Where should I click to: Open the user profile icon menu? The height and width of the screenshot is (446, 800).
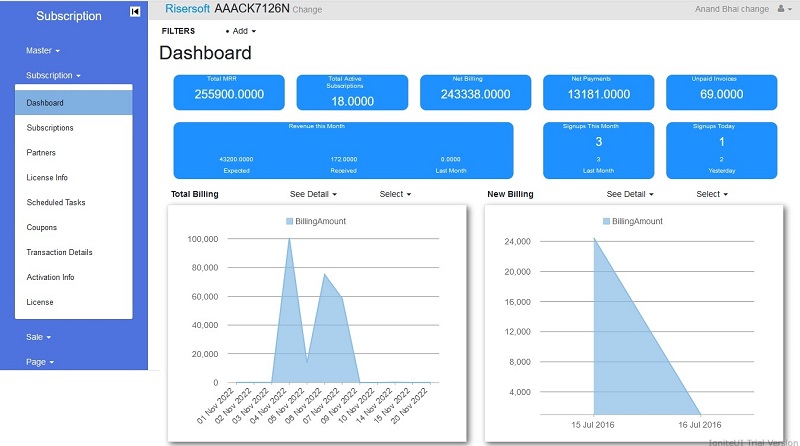click(x=783, y=9)
